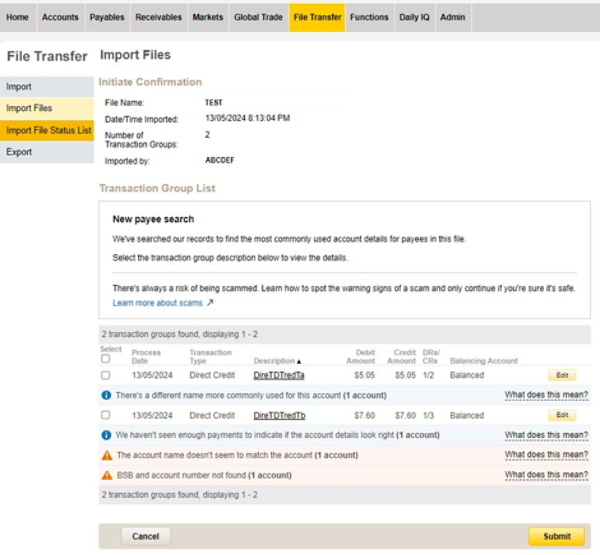Click the warning icon for BSB not found
This screenshot has height=555, width=600.
pos(106,475)
